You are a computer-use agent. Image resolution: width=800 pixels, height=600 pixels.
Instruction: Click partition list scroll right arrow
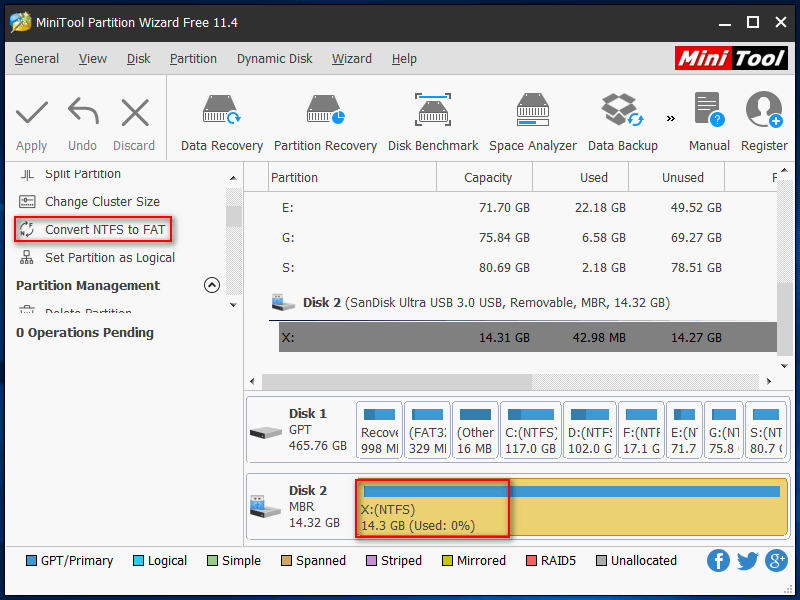coord(769,381)
